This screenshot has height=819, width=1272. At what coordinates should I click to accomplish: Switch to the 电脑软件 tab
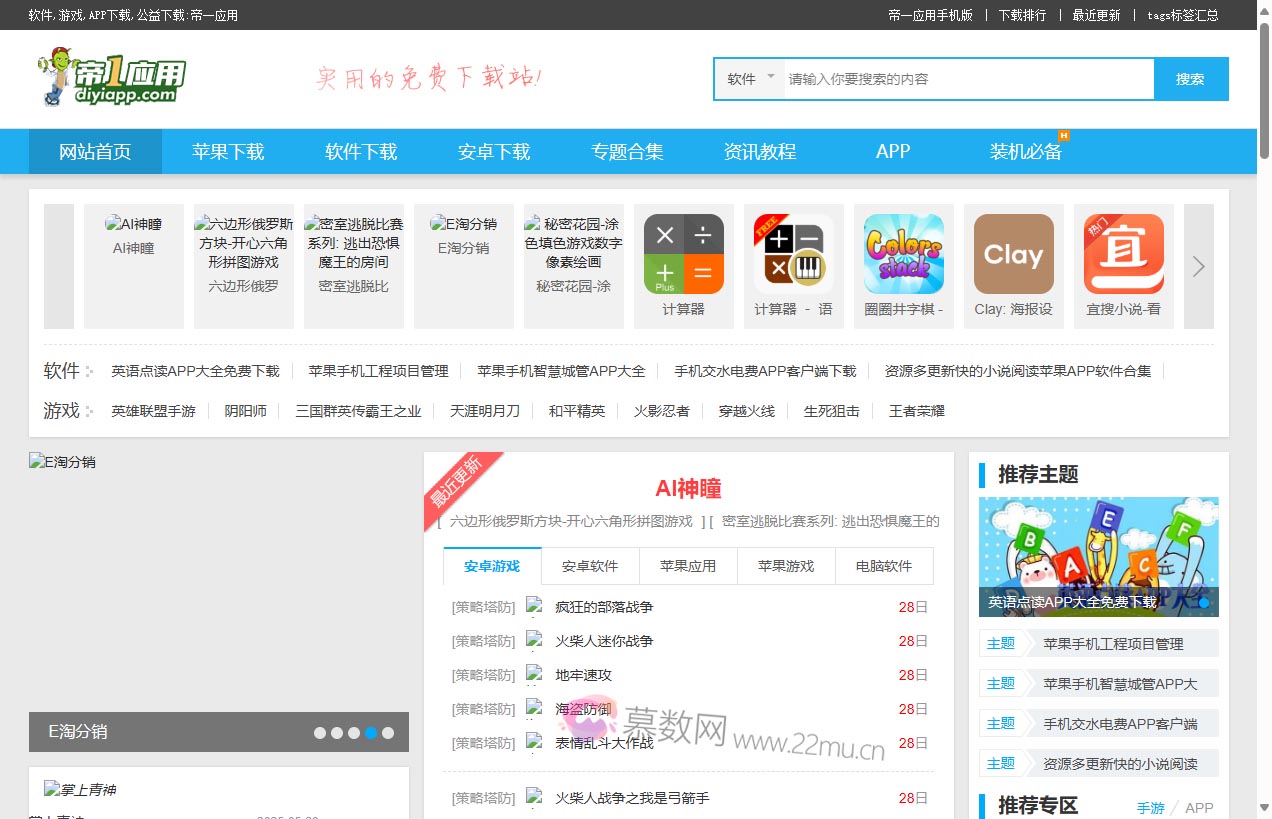(883, 566)
